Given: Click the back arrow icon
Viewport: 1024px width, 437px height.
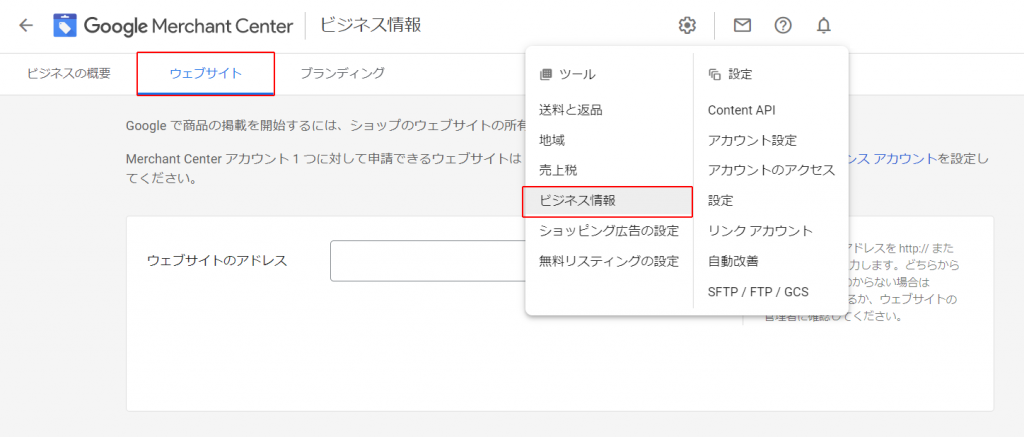Looking at the screenshot, I should click(x=25, y=25).
